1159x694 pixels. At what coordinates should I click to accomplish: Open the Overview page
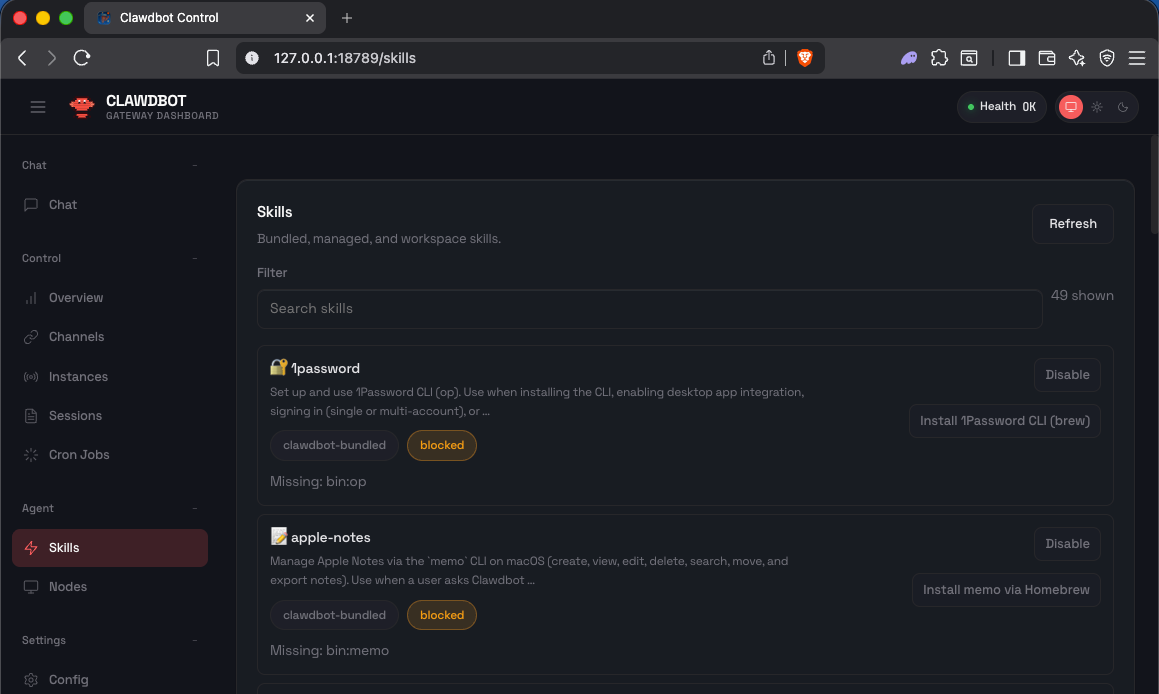coord(109,298)
